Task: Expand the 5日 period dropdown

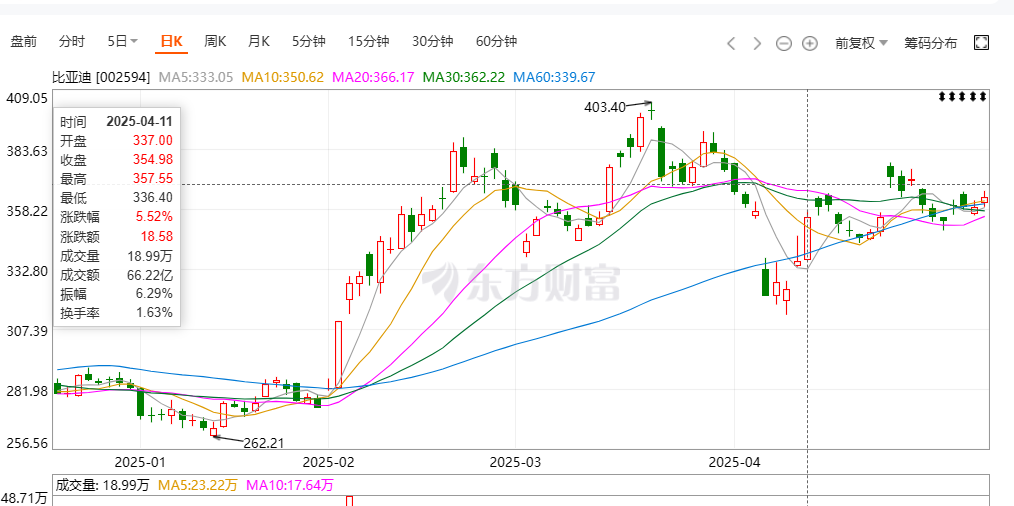Action: pos(122,42)
